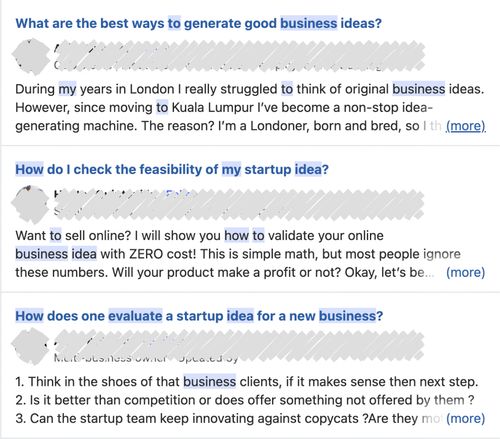Click the line 'Is it better than competition'
The width and height of the screenshot is (500, 439).
coord(245,400)
